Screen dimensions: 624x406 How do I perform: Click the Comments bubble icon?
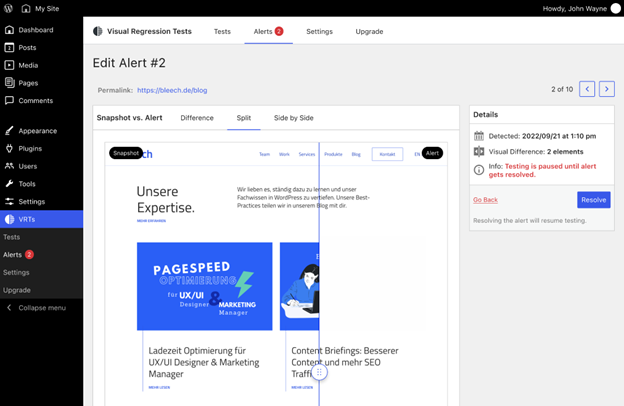(10, 101)
